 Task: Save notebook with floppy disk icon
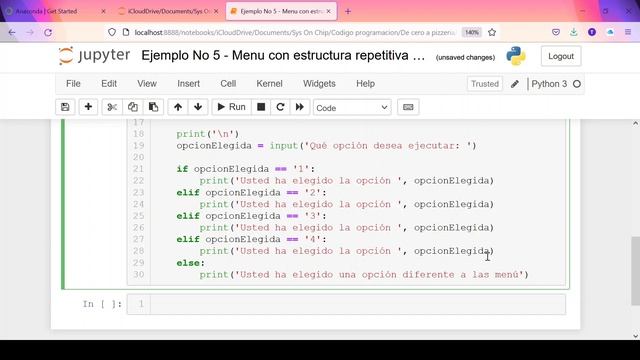[x=65, y=107]
